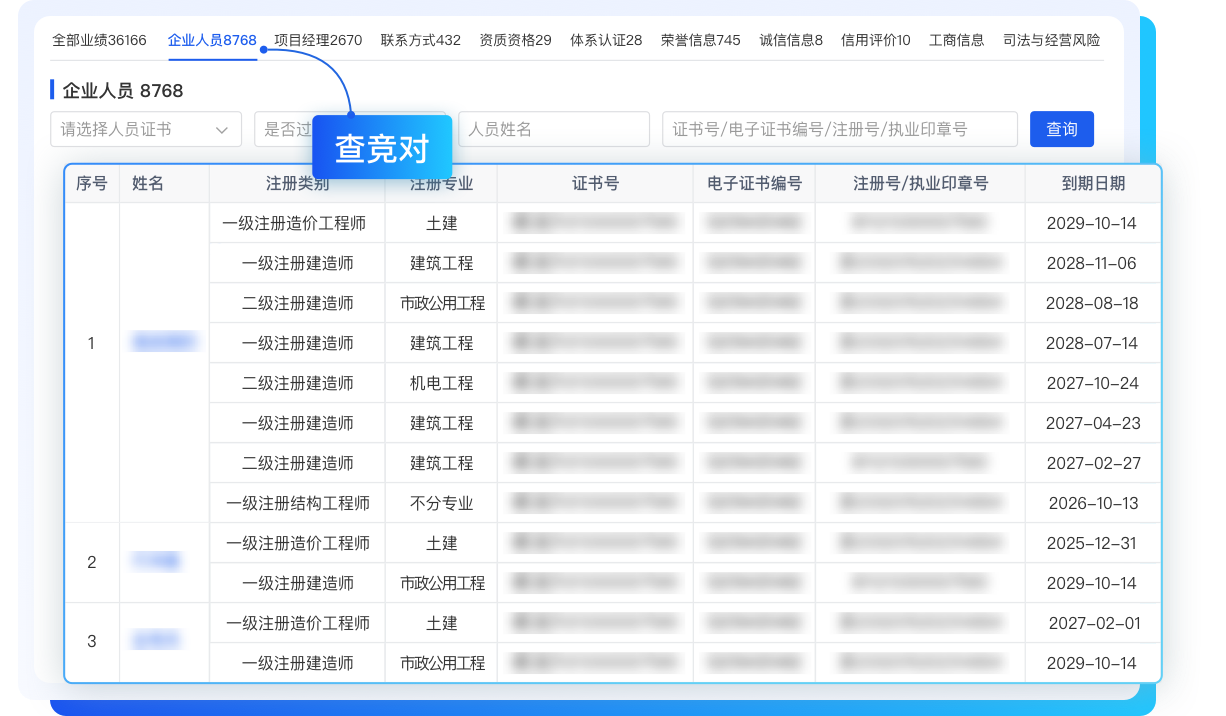1226x716 pixels.
Task: Open the 诚信信息8 tab
Action: click(791, 40)
